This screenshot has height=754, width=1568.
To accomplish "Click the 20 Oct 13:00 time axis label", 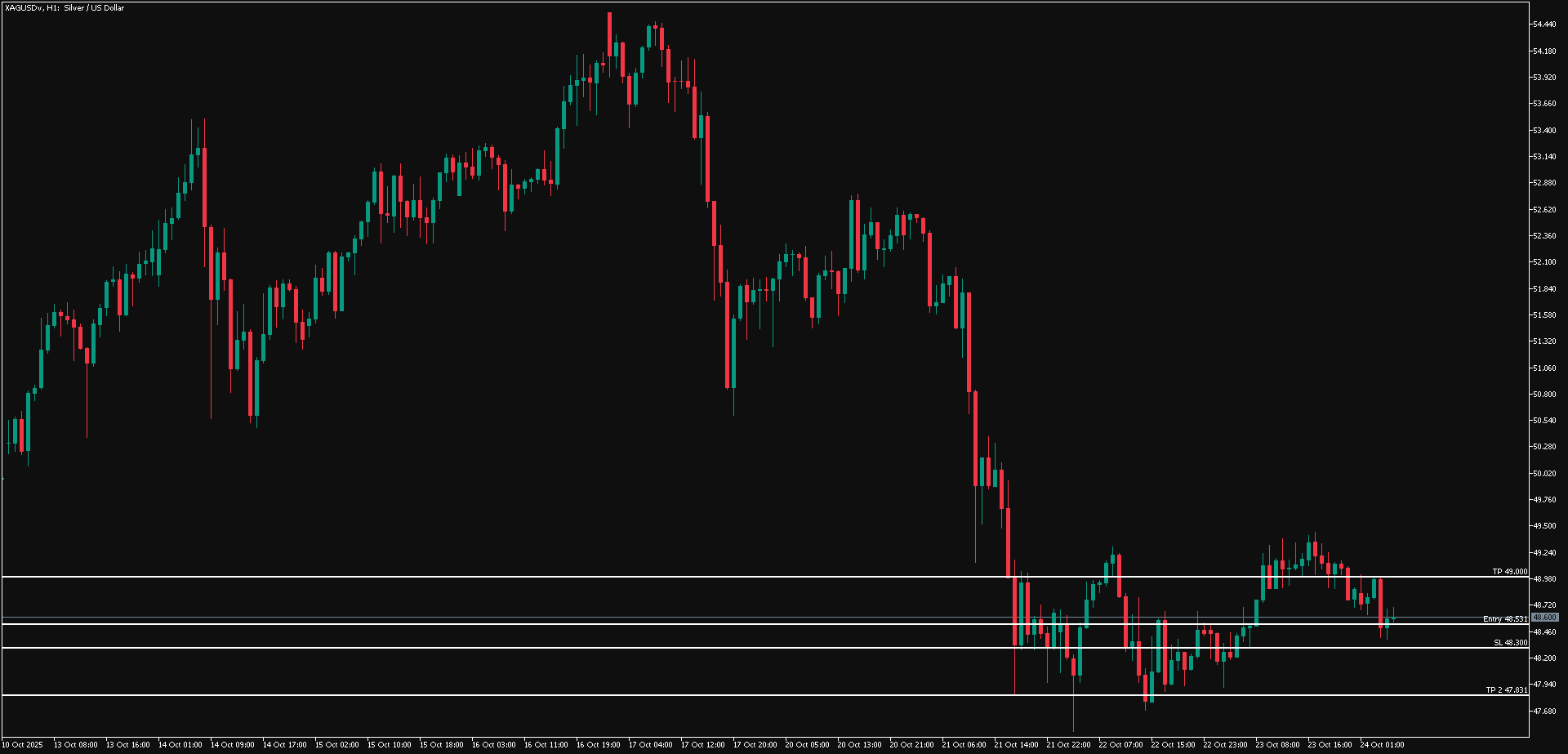I will click(859, 745).
